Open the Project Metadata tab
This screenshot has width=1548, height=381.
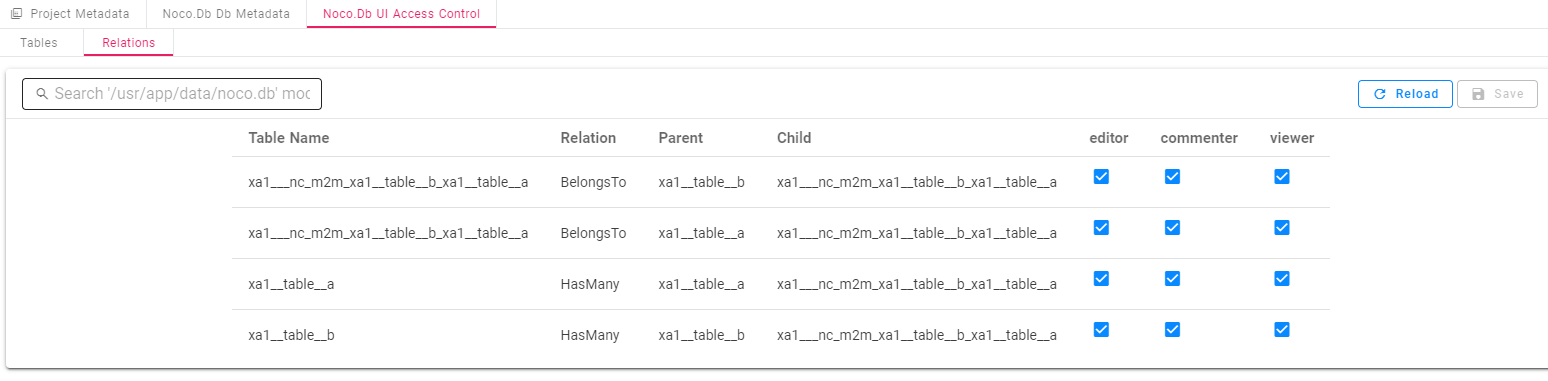[x=72, y=14]
